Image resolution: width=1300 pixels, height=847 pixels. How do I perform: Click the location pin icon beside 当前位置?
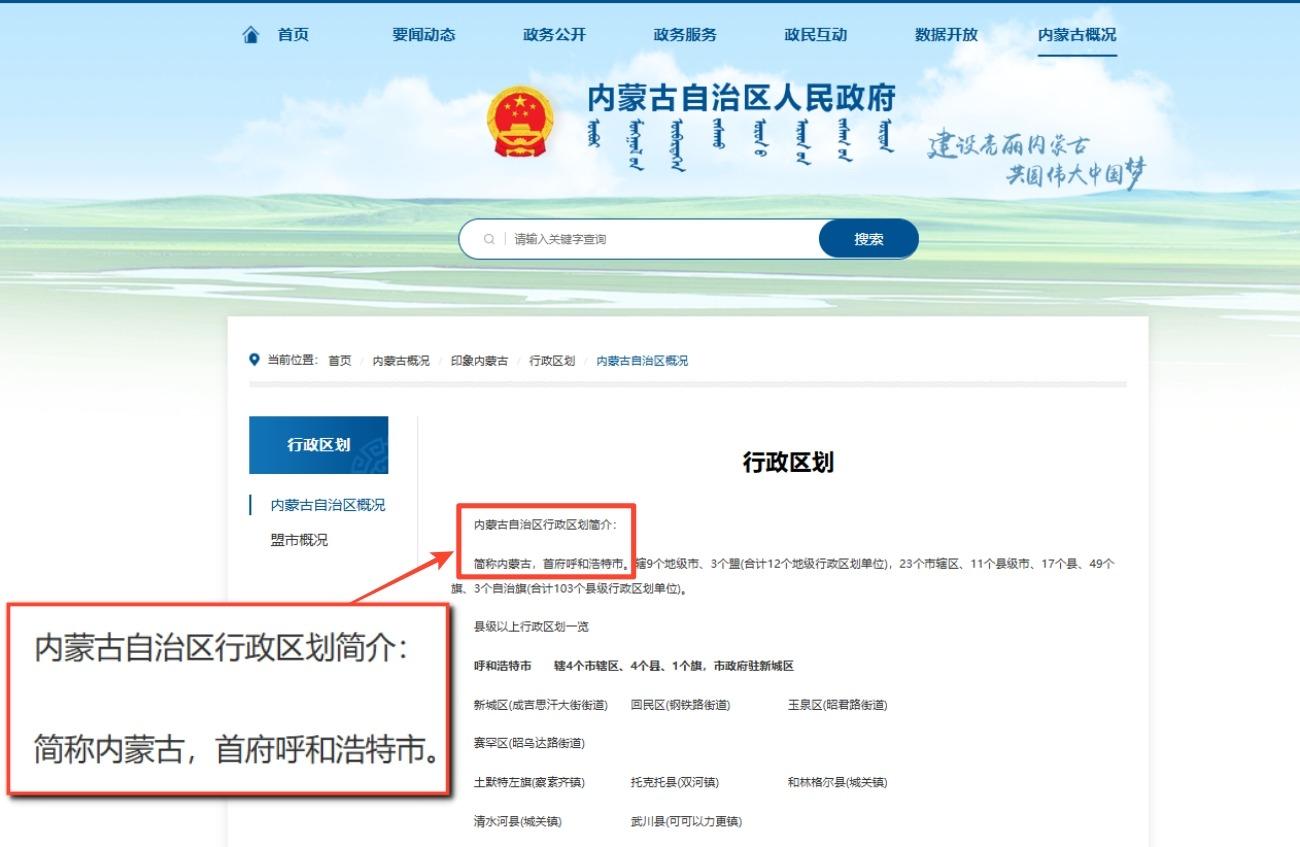point(254,360)
